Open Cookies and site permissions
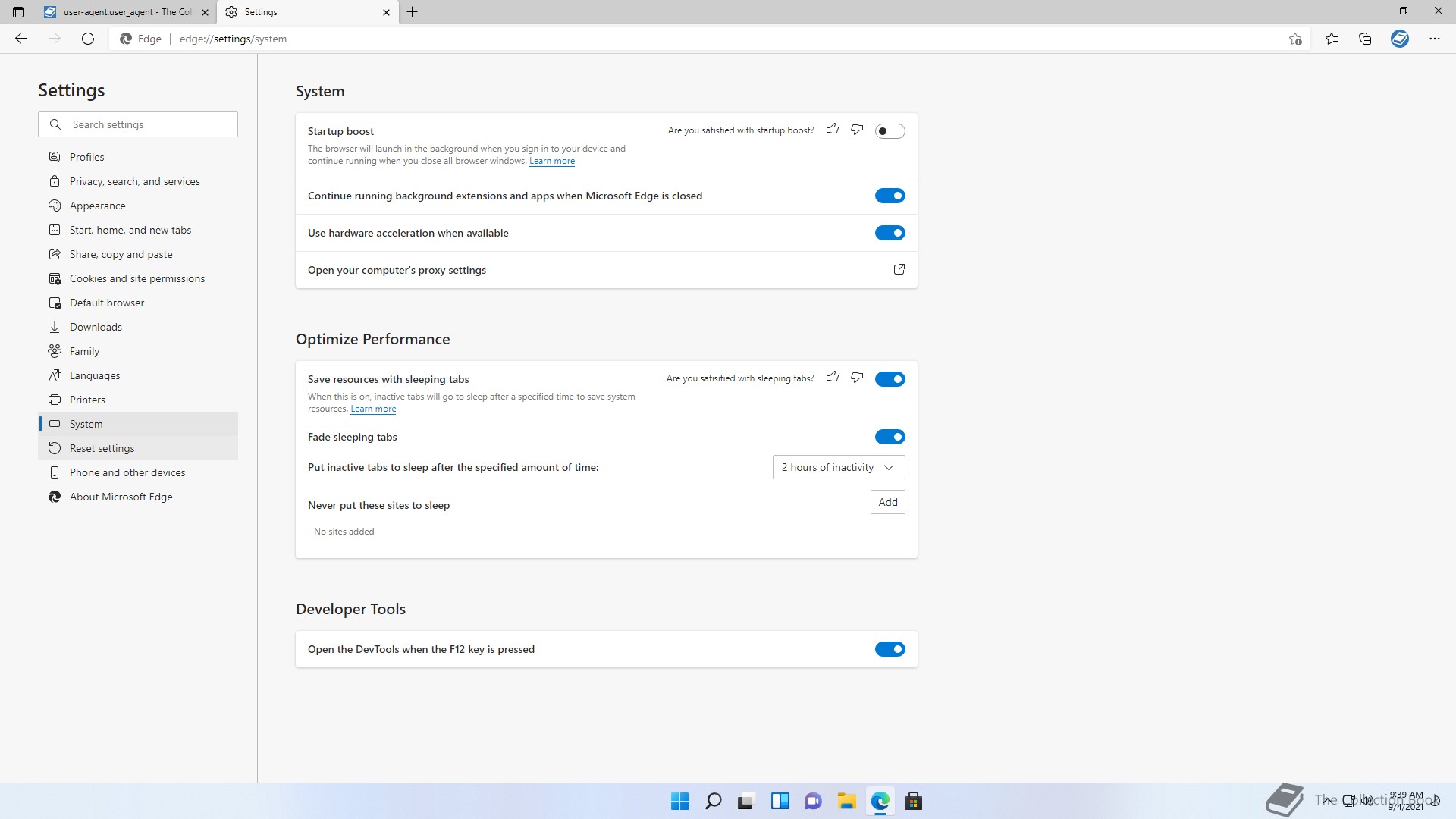The height and width of the screenshot is (819, 1456). [138, 278]
